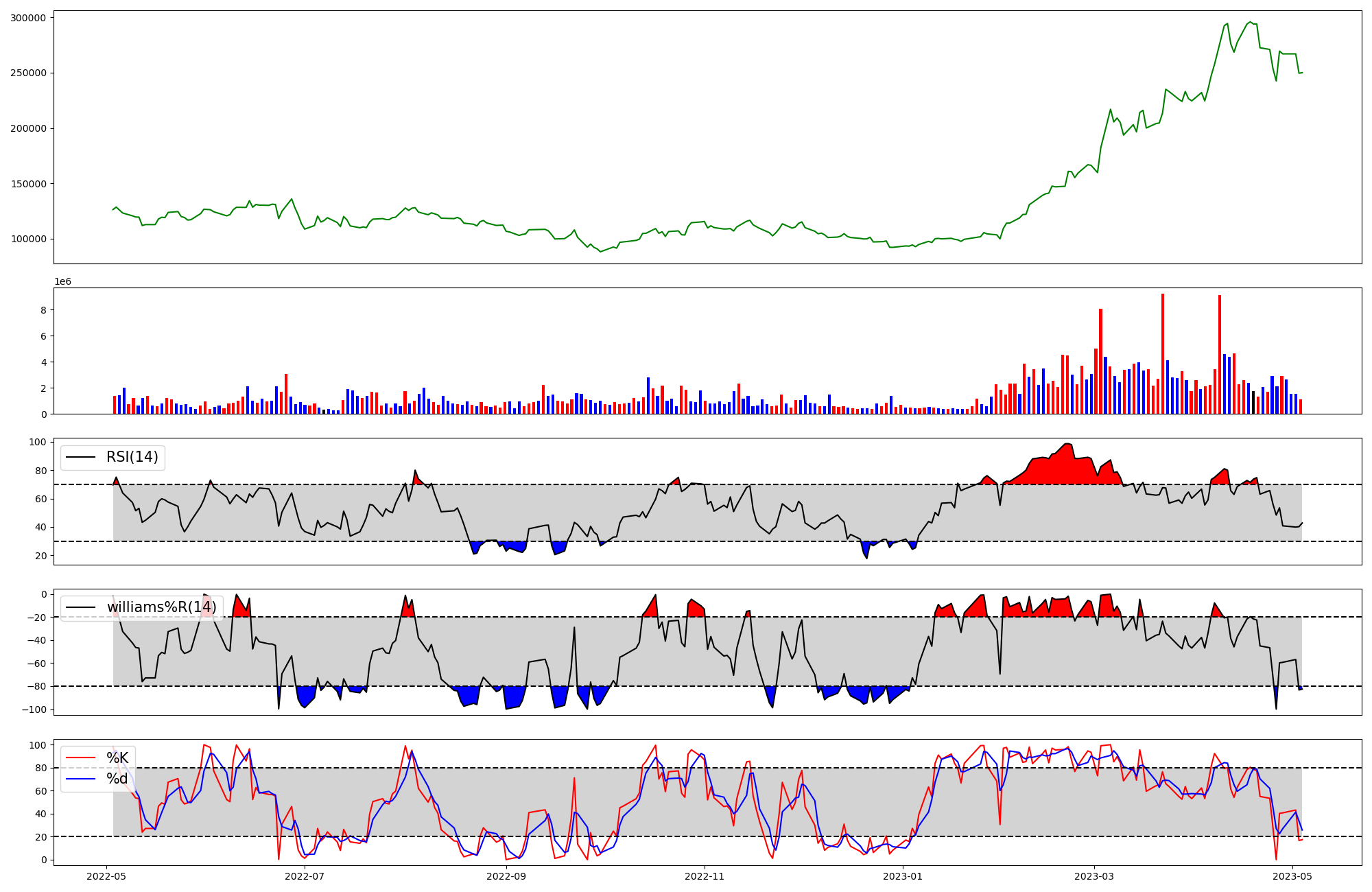Click the 100000 price axis tick label
Viewport: 1372px width, 892px height.
point(28,239)
